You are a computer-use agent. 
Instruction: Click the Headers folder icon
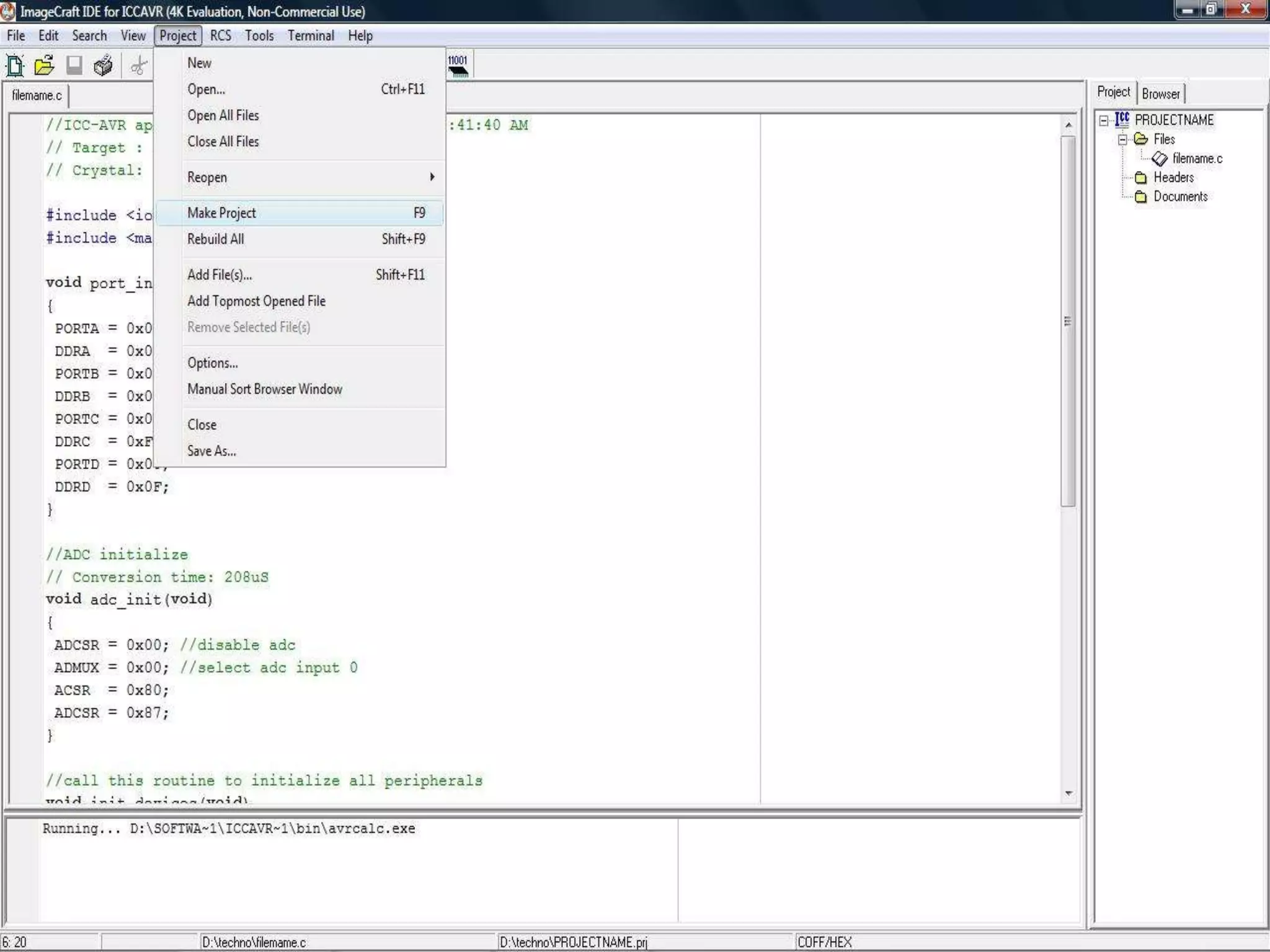click(x=1141, y=178)
